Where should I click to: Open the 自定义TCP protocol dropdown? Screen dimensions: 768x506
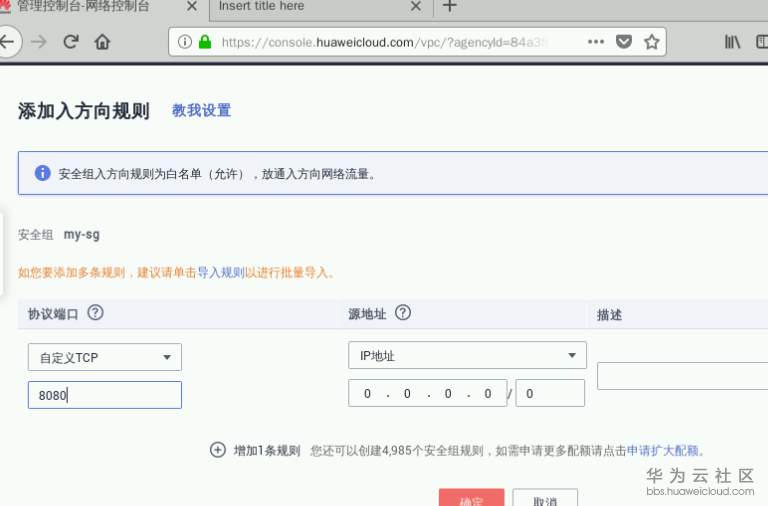coord(104,357)
